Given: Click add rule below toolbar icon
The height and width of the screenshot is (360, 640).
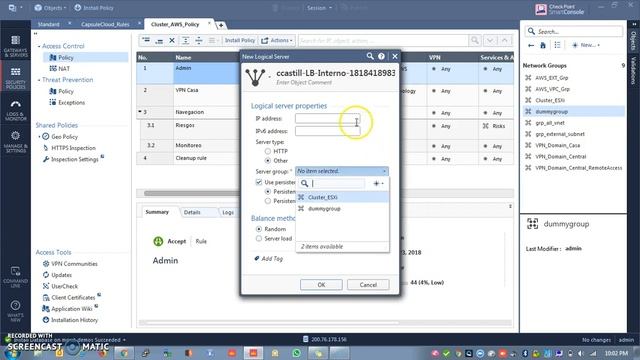Looking at the screenshot, I should click(x=159, y=40).
